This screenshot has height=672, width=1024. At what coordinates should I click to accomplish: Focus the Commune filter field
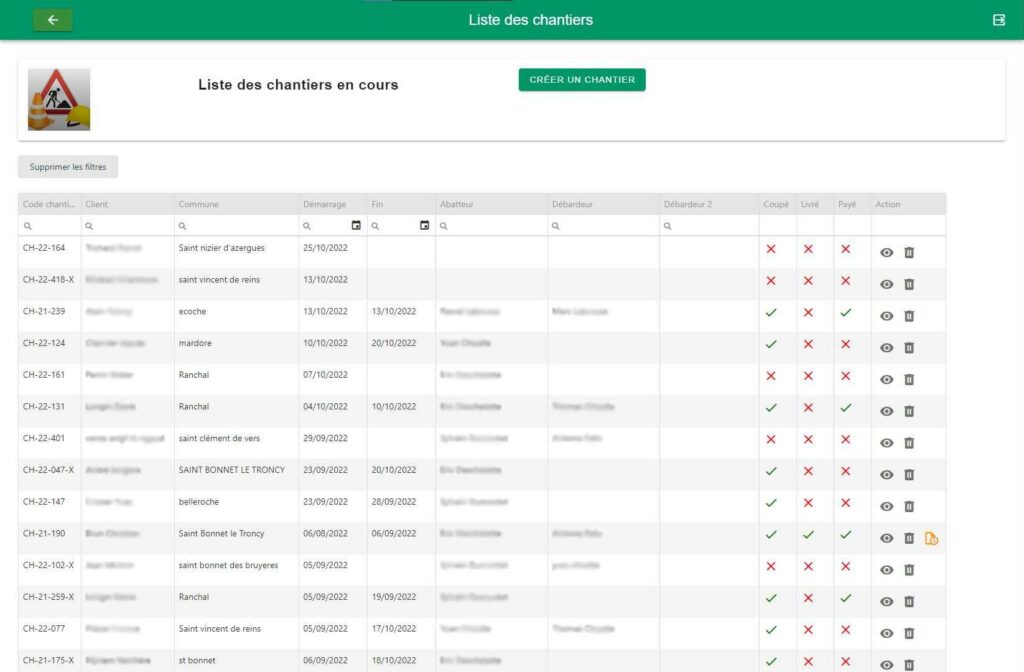point(236,226)
